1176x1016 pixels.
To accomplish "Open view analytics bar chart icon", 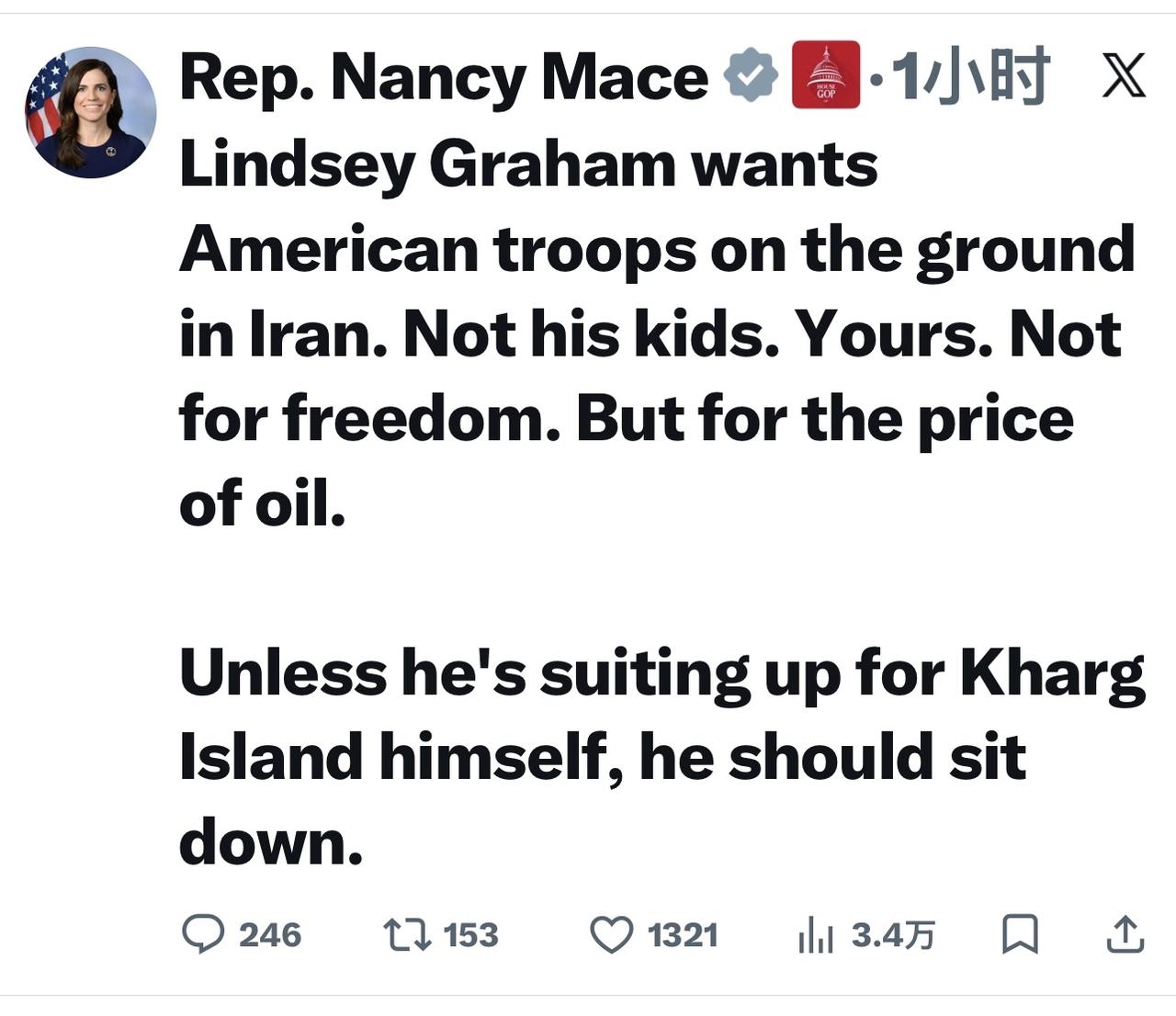I will click(815, 935).
